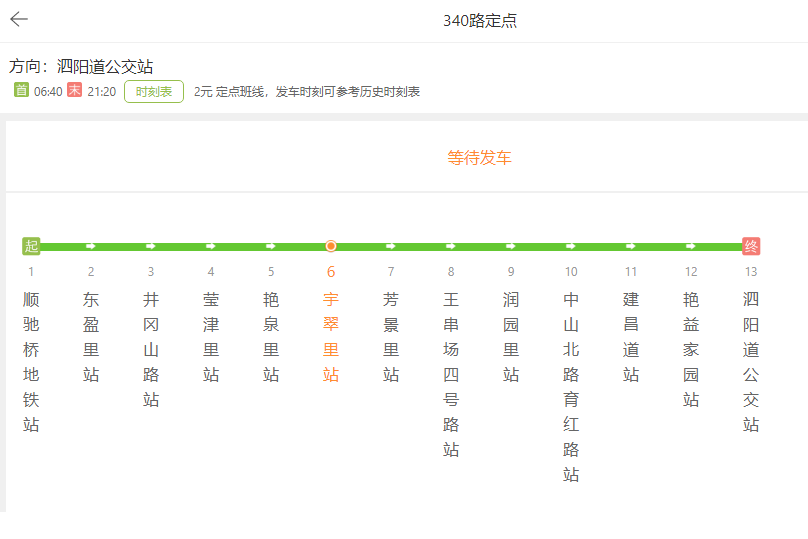The width and height of the screenshot is (808, 539).
Task: Select stop 艳泉里站
Action: pos(271,337)
